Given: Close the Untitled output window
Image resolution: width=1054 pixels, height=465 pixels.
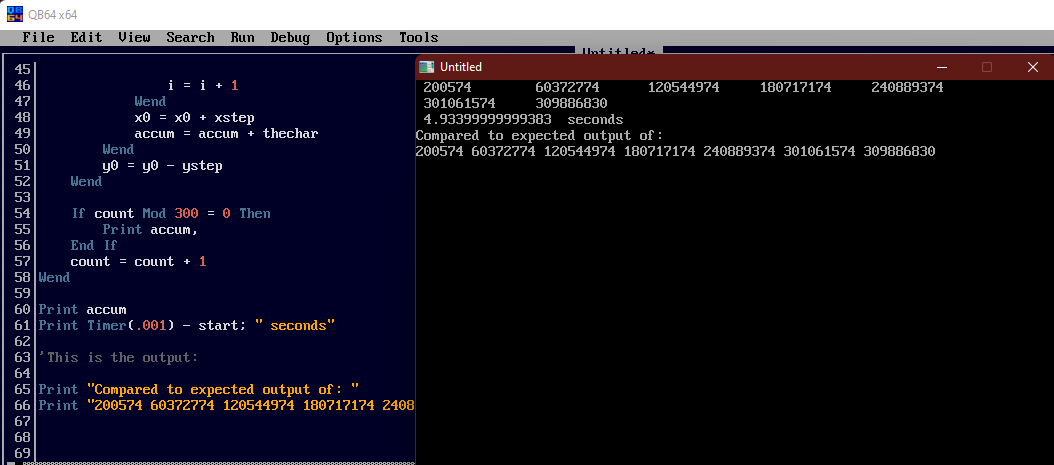Looking at the screenshot, I should point(1032,67).
